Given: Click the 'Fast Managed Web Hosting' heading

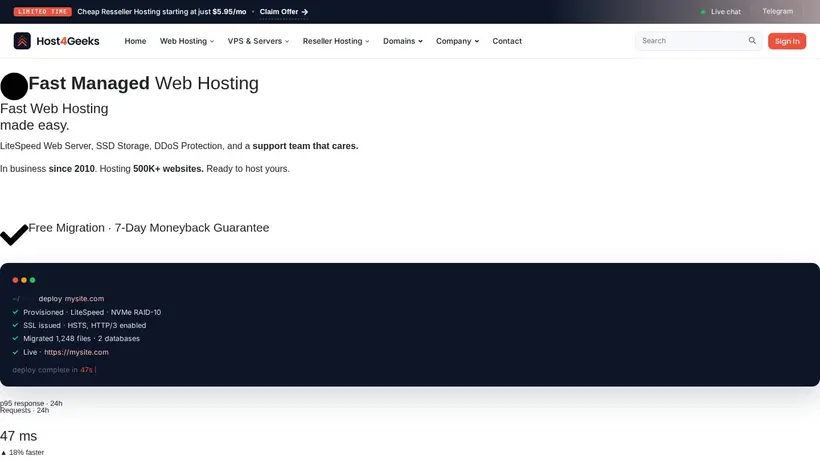Looking at the screenshot, I should [143, 83].
